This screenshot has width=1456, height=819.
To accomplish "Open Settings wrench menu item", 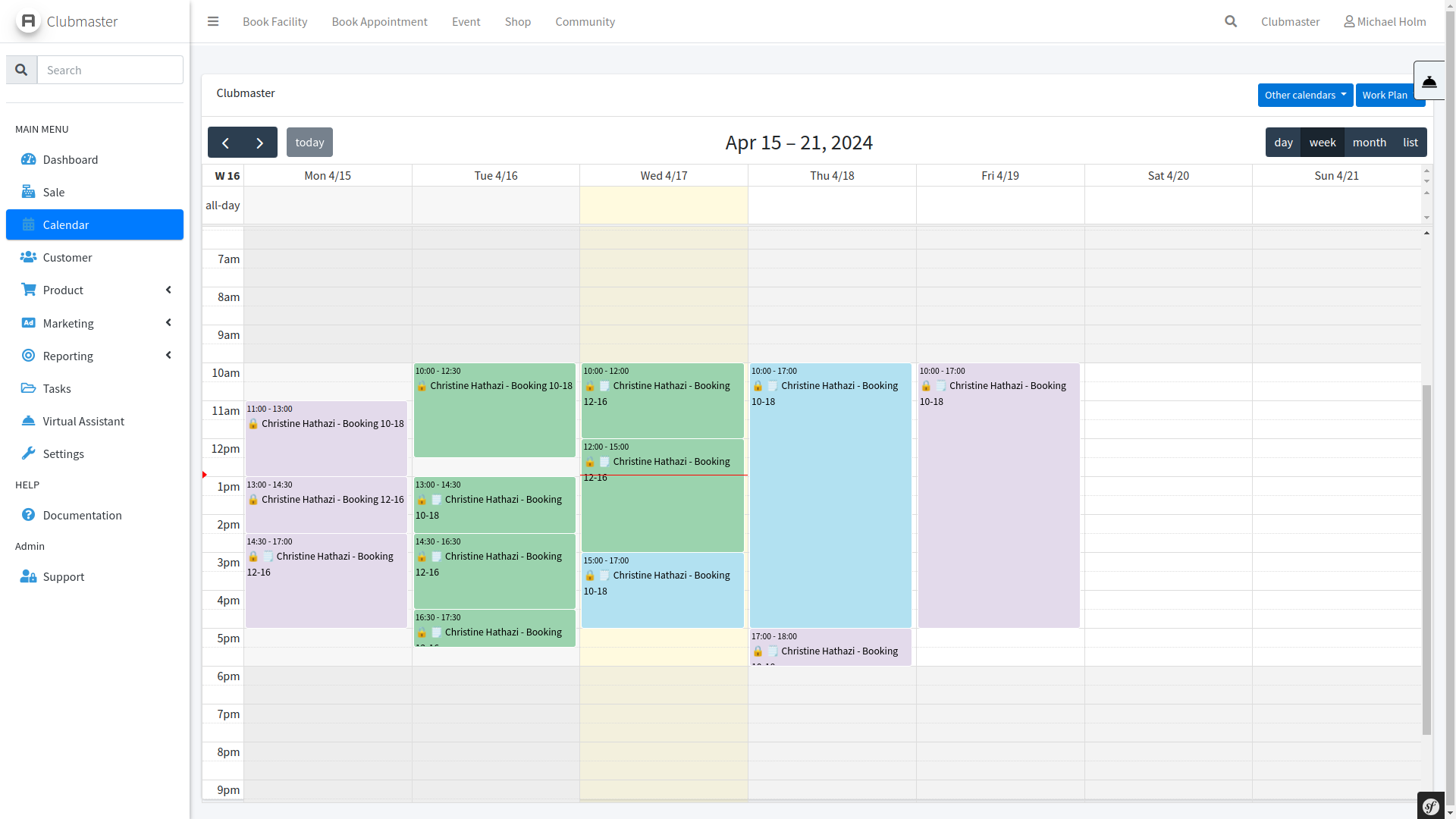I will [63, 453].
